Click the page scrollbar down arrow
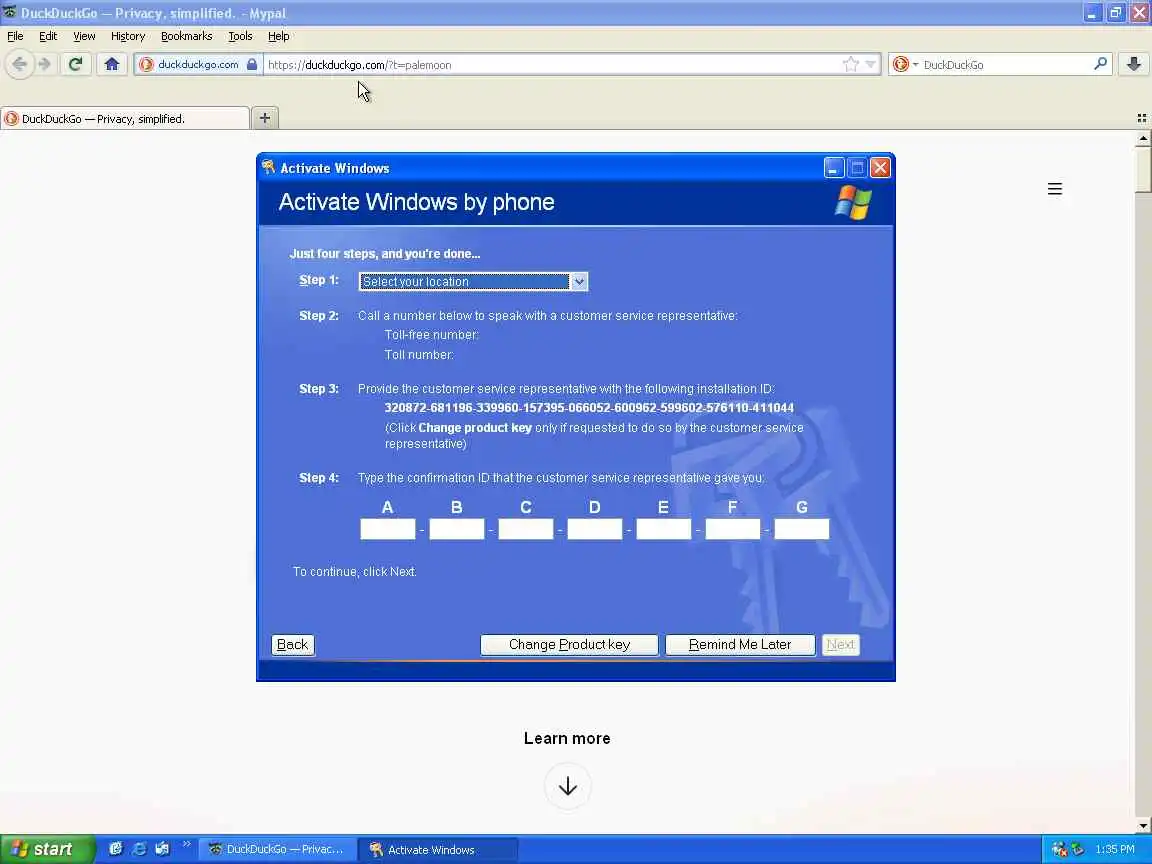Screen dimensions: 1152x864 (x=1143, y=826)
